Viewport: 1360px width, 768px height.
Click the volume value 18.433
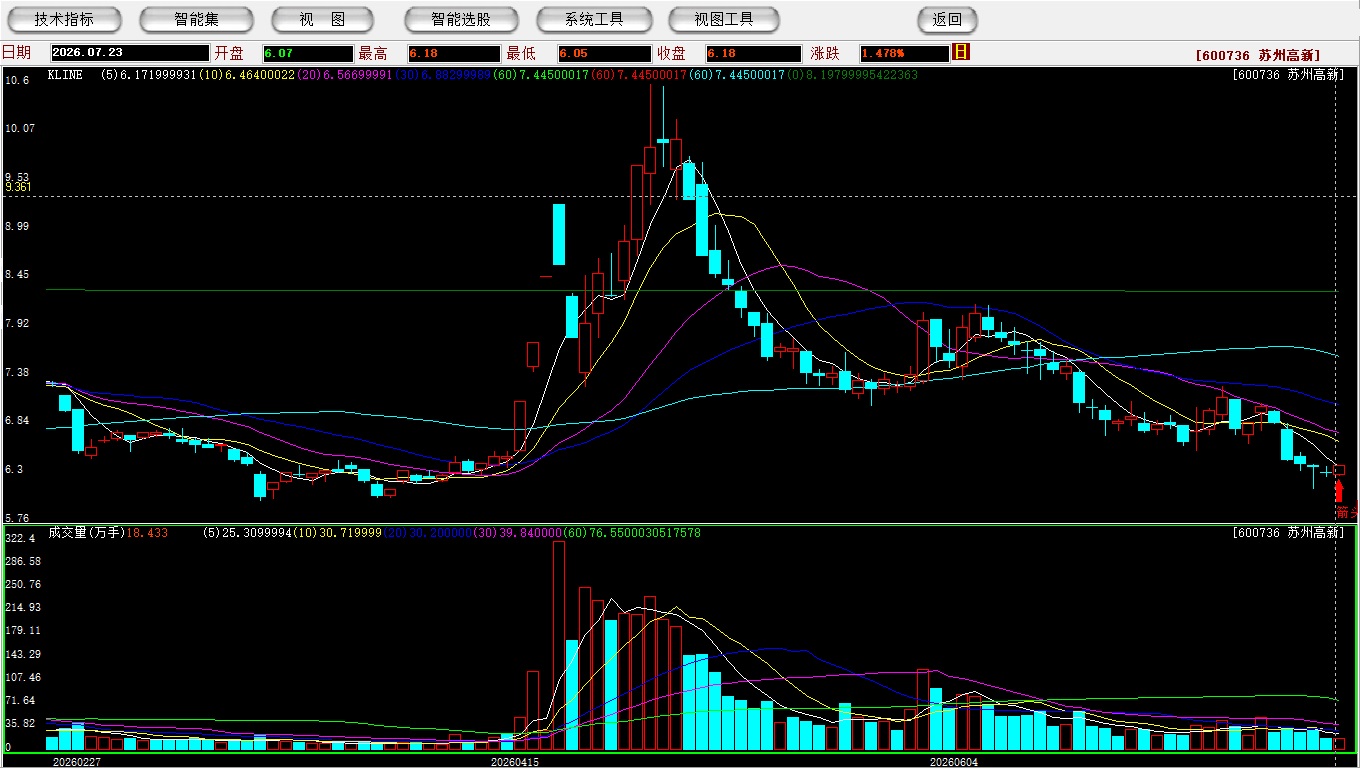click(x=147, y=533)
